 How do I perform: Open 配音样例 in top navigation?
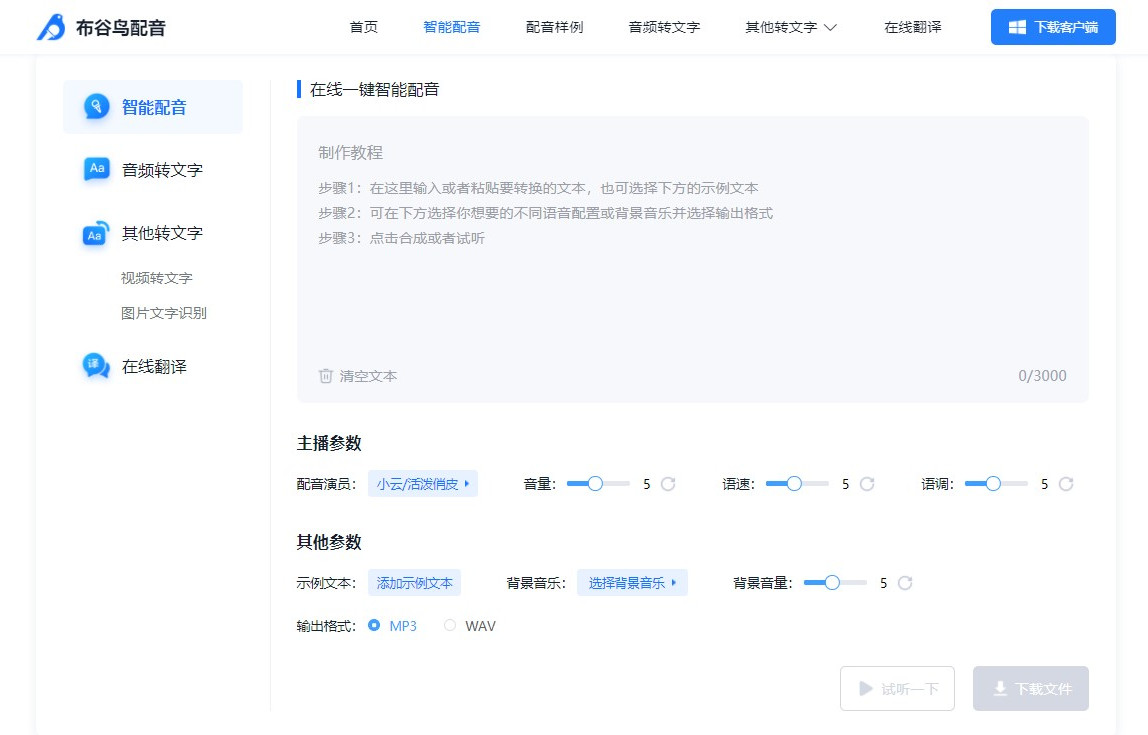[x=554, y=27]
